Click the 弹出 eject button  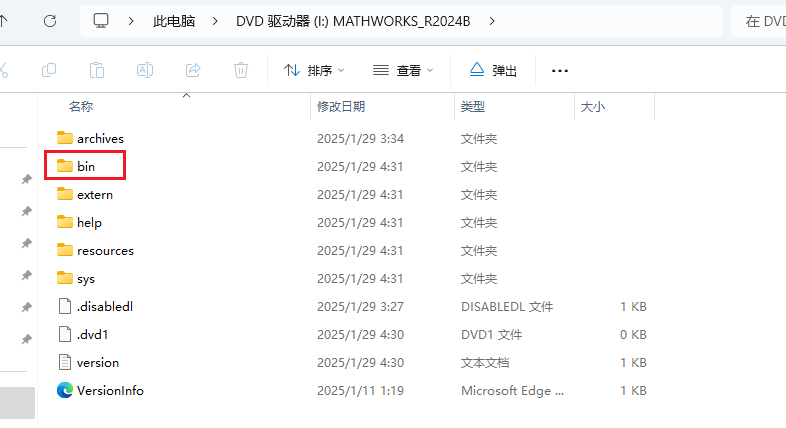point(493,70)
